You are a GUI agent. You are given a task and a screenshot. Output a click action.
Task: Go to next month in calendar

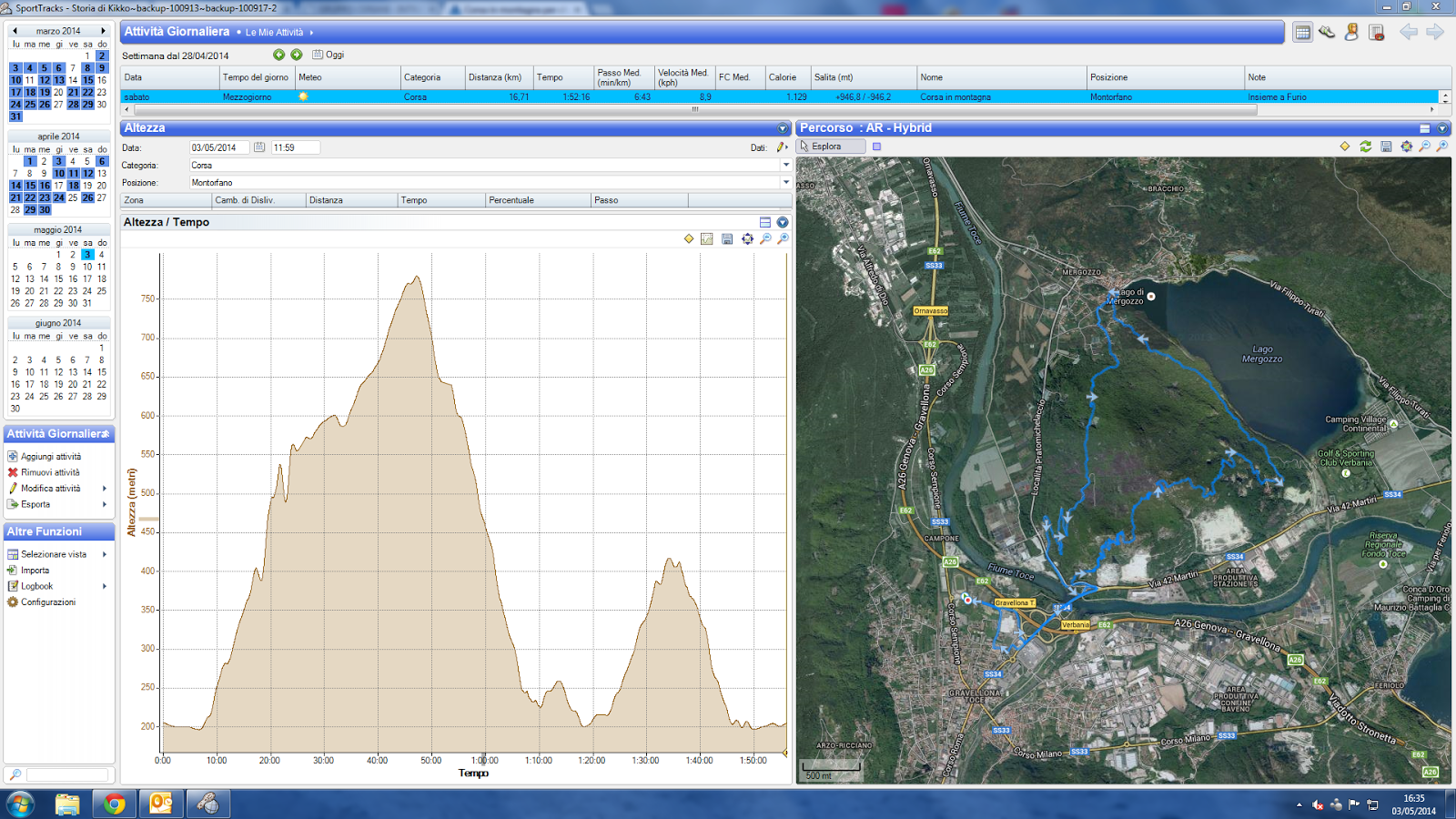[103, 31]
